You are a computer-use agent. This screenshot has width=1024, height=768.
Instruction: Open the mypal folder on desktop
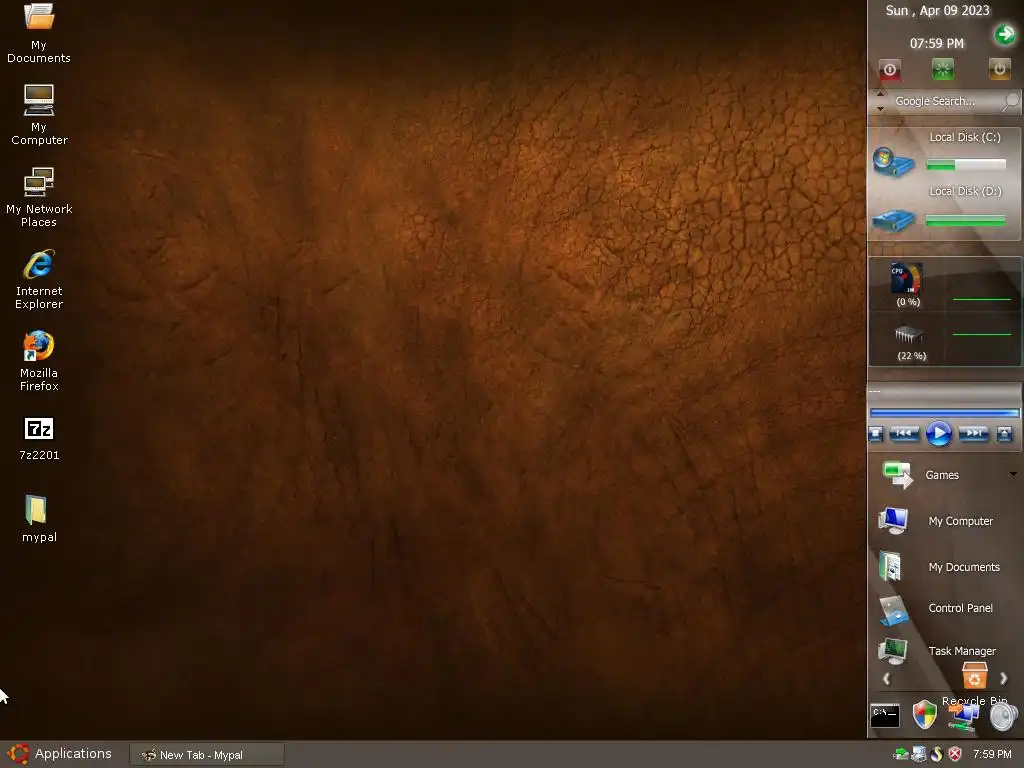click(39, 519)
